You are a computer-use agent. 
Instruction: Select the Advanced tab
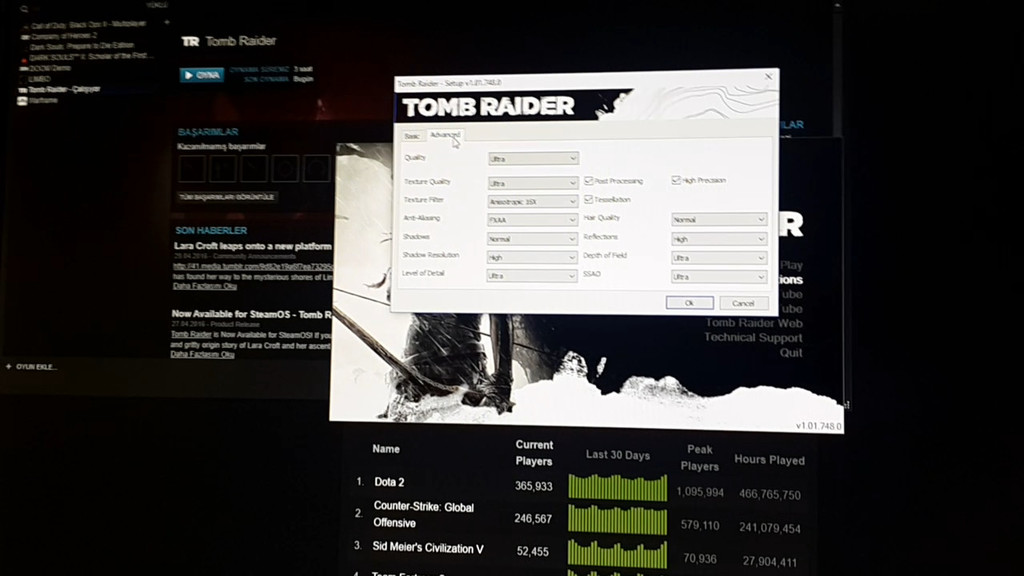click(x=445, y=135)
